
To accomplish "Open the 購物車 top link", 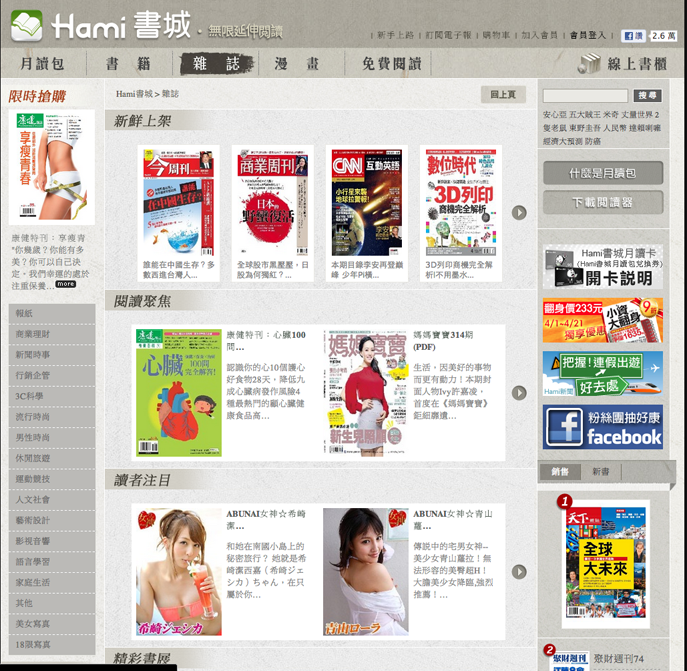I will [496, 35].
